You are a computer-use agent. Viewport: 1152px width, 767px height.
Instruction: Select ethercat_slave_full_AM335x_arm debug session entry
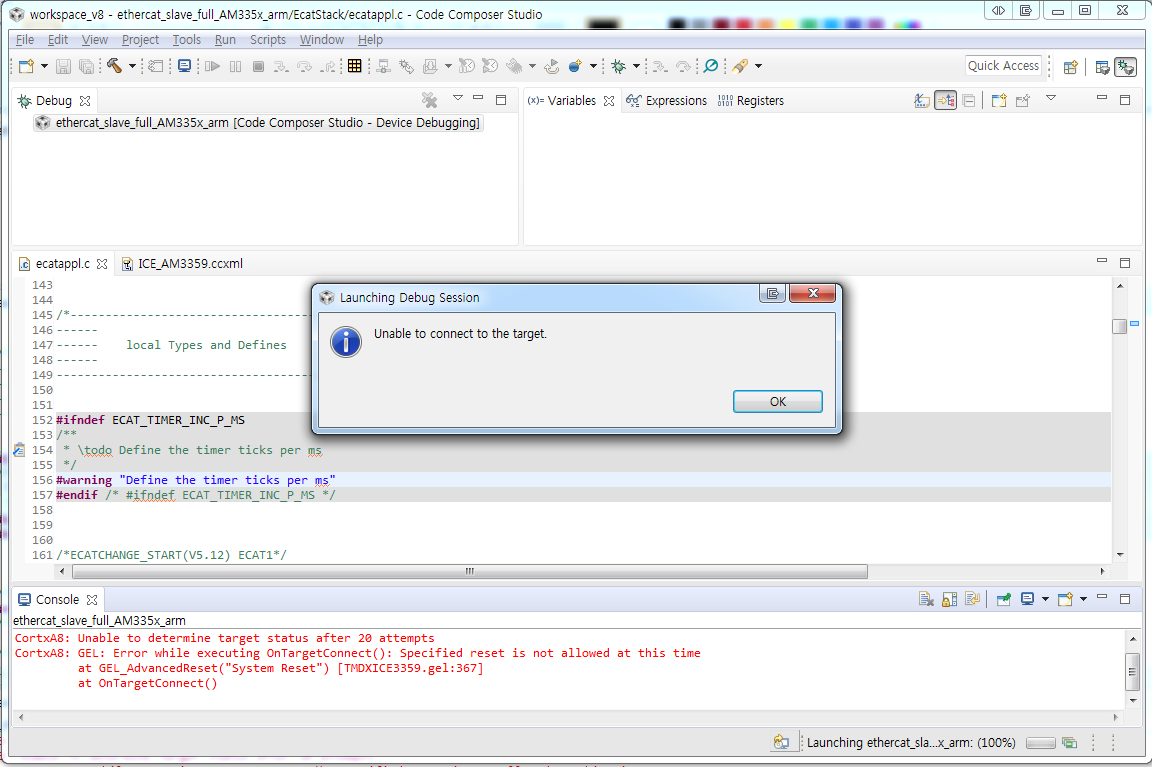click(259, 123)
